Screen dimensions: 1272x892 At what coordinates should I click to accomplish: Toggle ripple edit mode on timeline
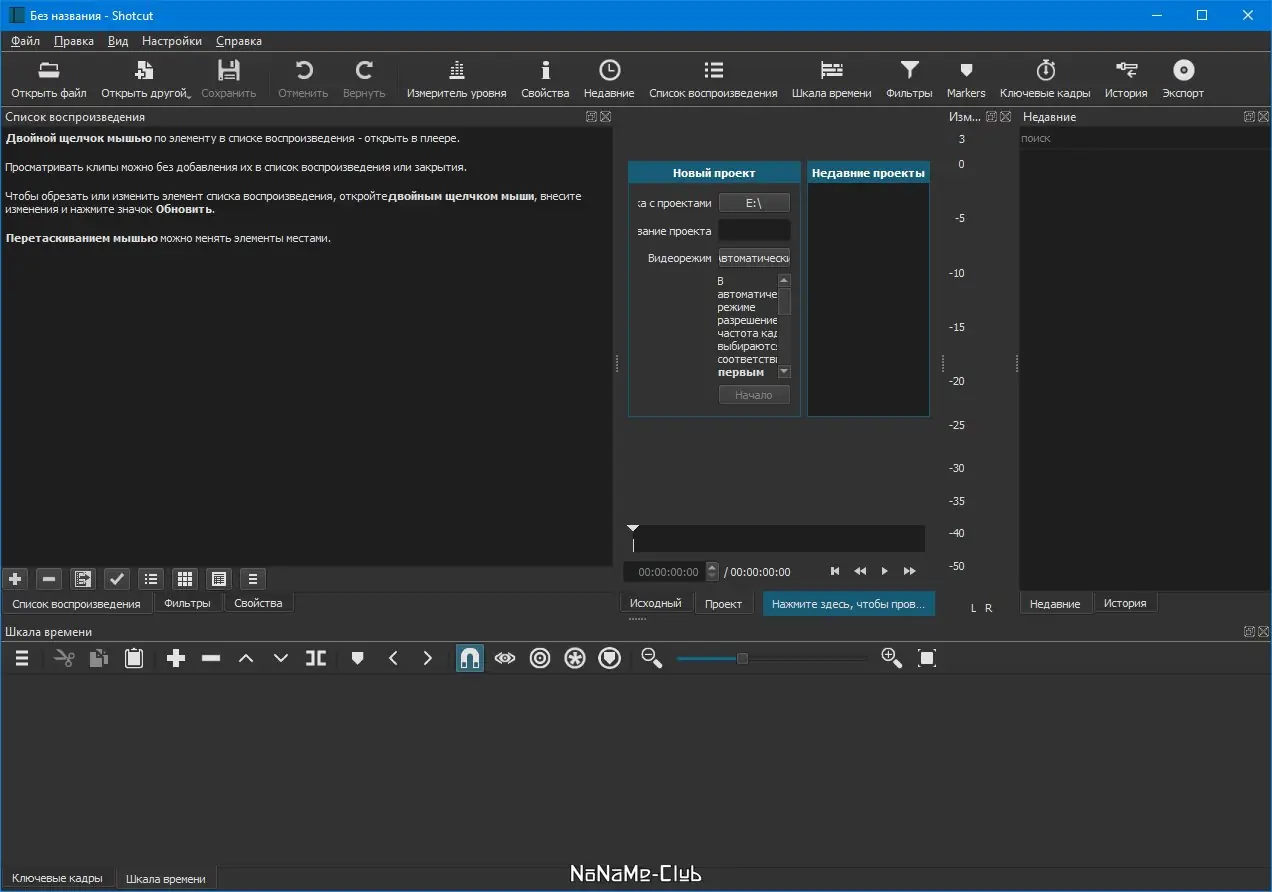click(x=540, y=658)
